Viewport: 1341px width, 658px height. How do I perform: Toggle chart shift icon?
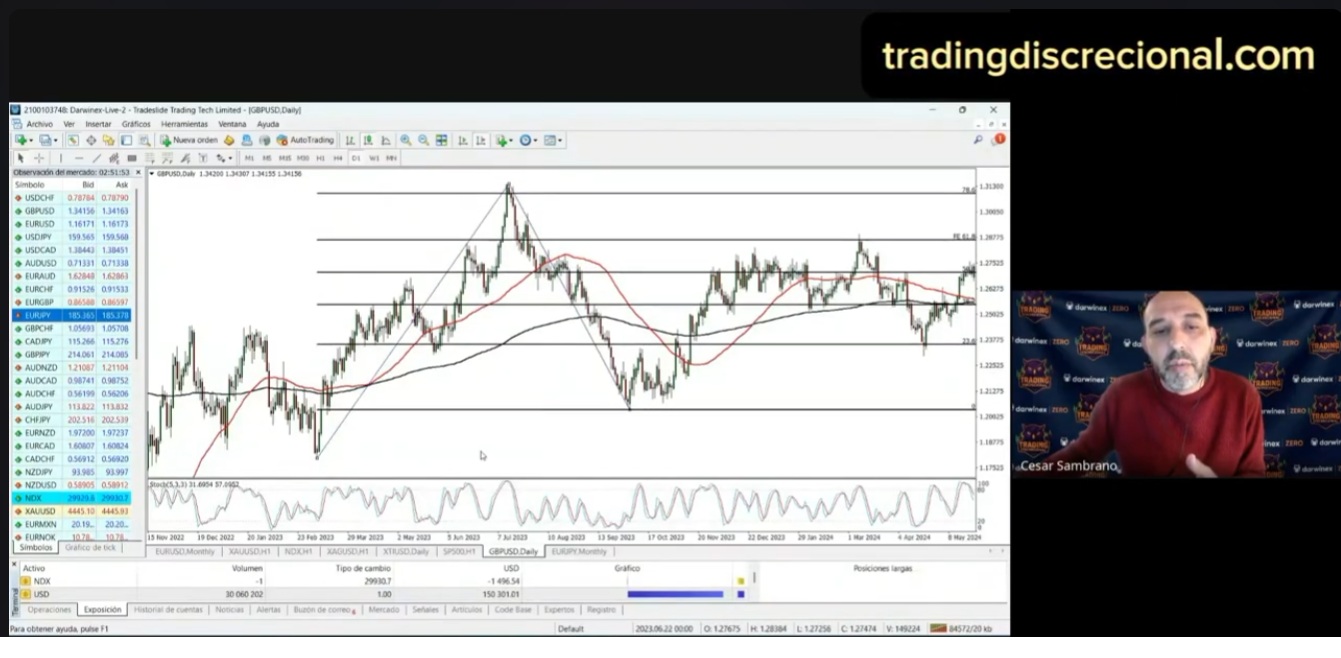[x=481, y=140]
